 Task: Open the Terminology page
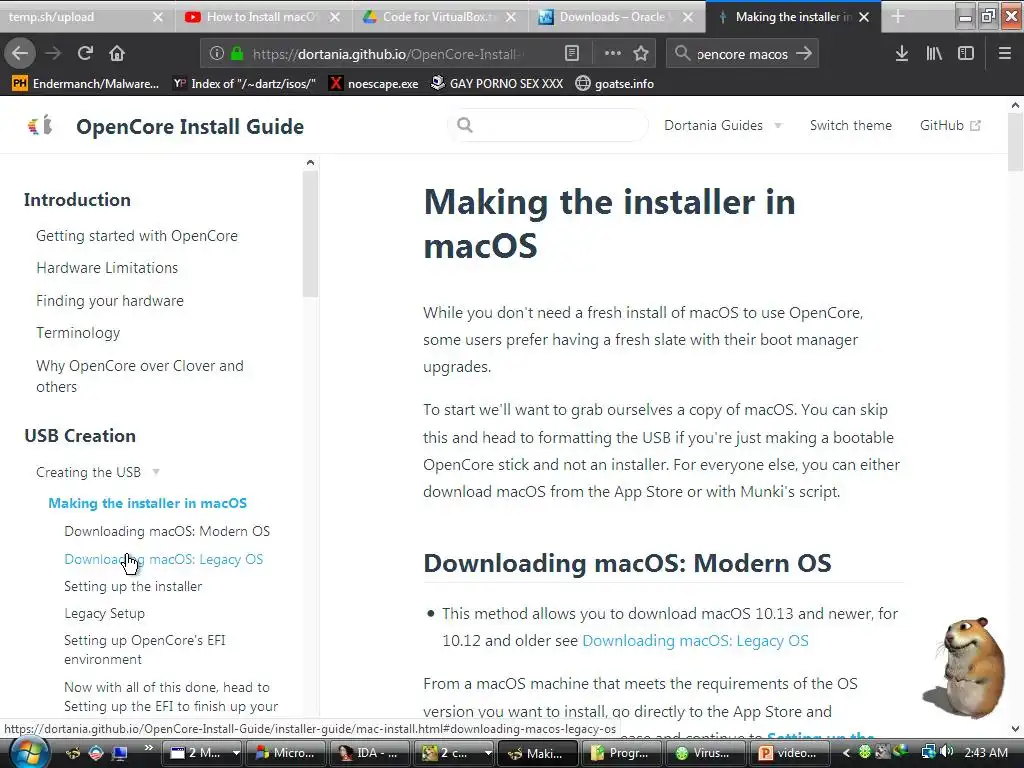coord(78,332)
